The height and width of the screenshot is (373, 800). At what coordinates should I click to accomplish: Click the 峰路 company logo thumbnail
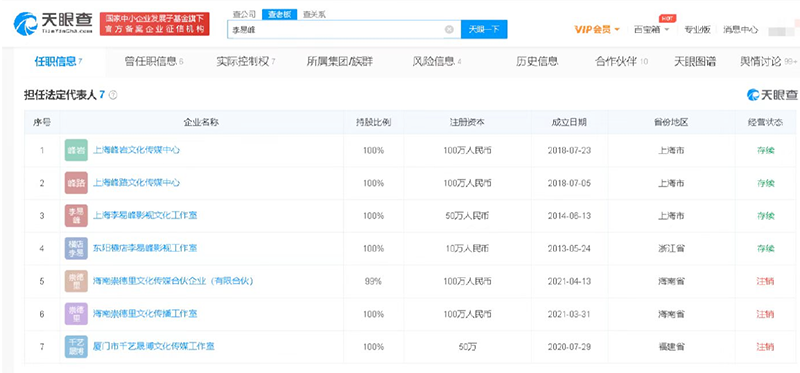pyautogui.click(x=76, y=183)
